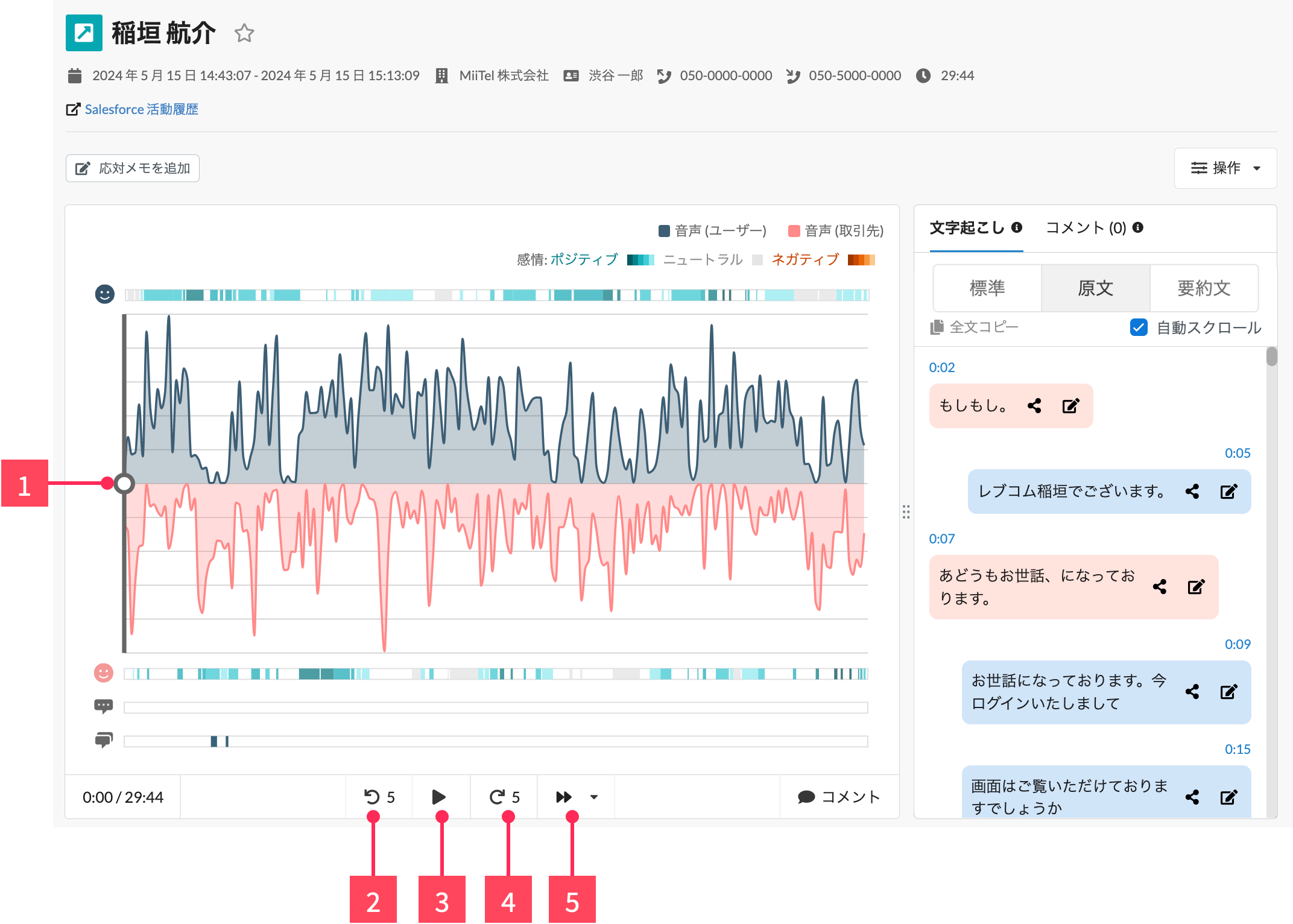Viewport: 1293px width, 924px height.
Task: Select the 要約文 transcript mode
Action: [x=1204, y=288]
